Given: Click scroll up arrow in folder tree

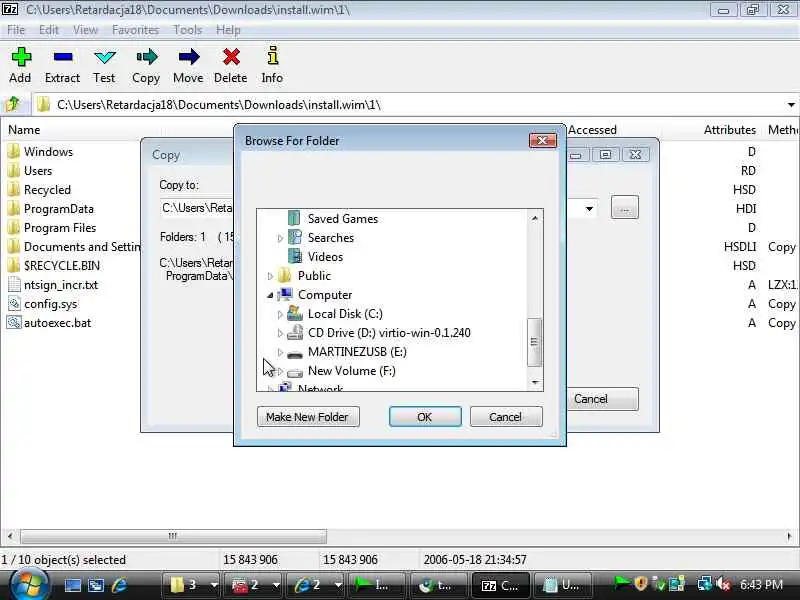Looking at the screenshot, I should [x=535, y=218].
